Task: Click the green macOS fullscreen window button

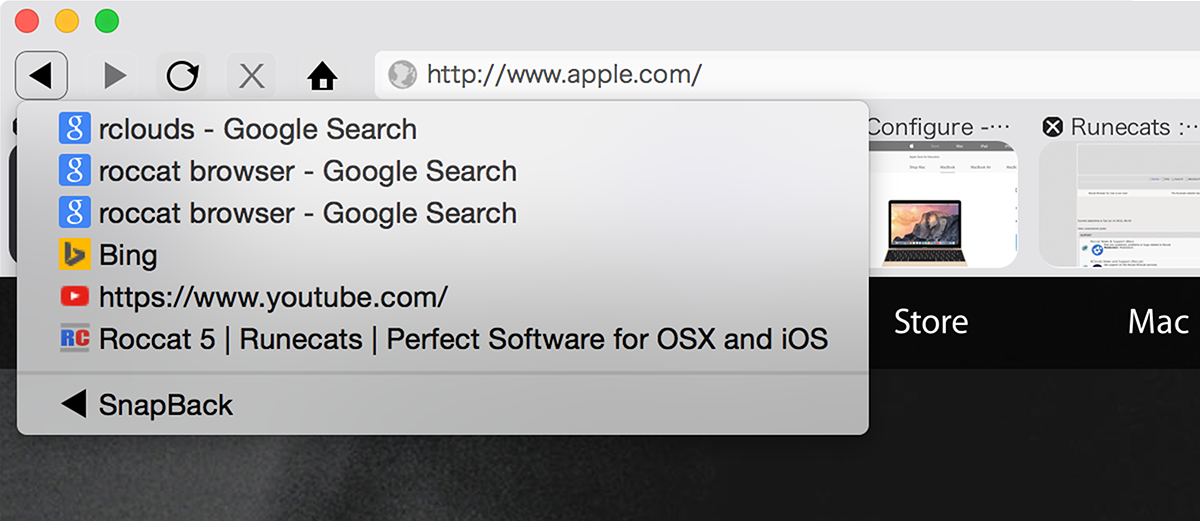Action: pos(106,20)
